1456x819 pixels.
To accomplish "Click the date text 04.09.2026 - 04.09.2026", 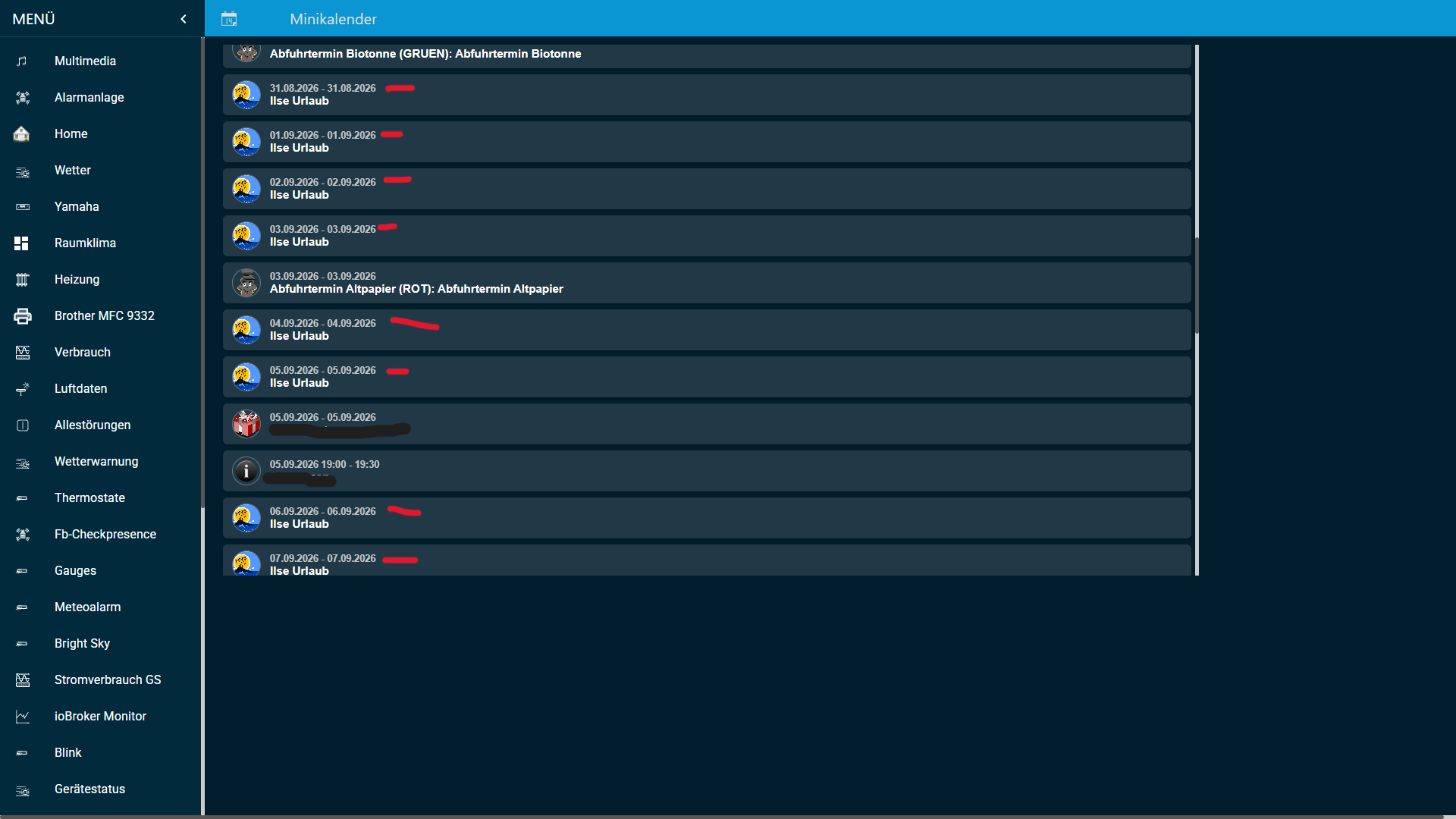I will (323, 323).
